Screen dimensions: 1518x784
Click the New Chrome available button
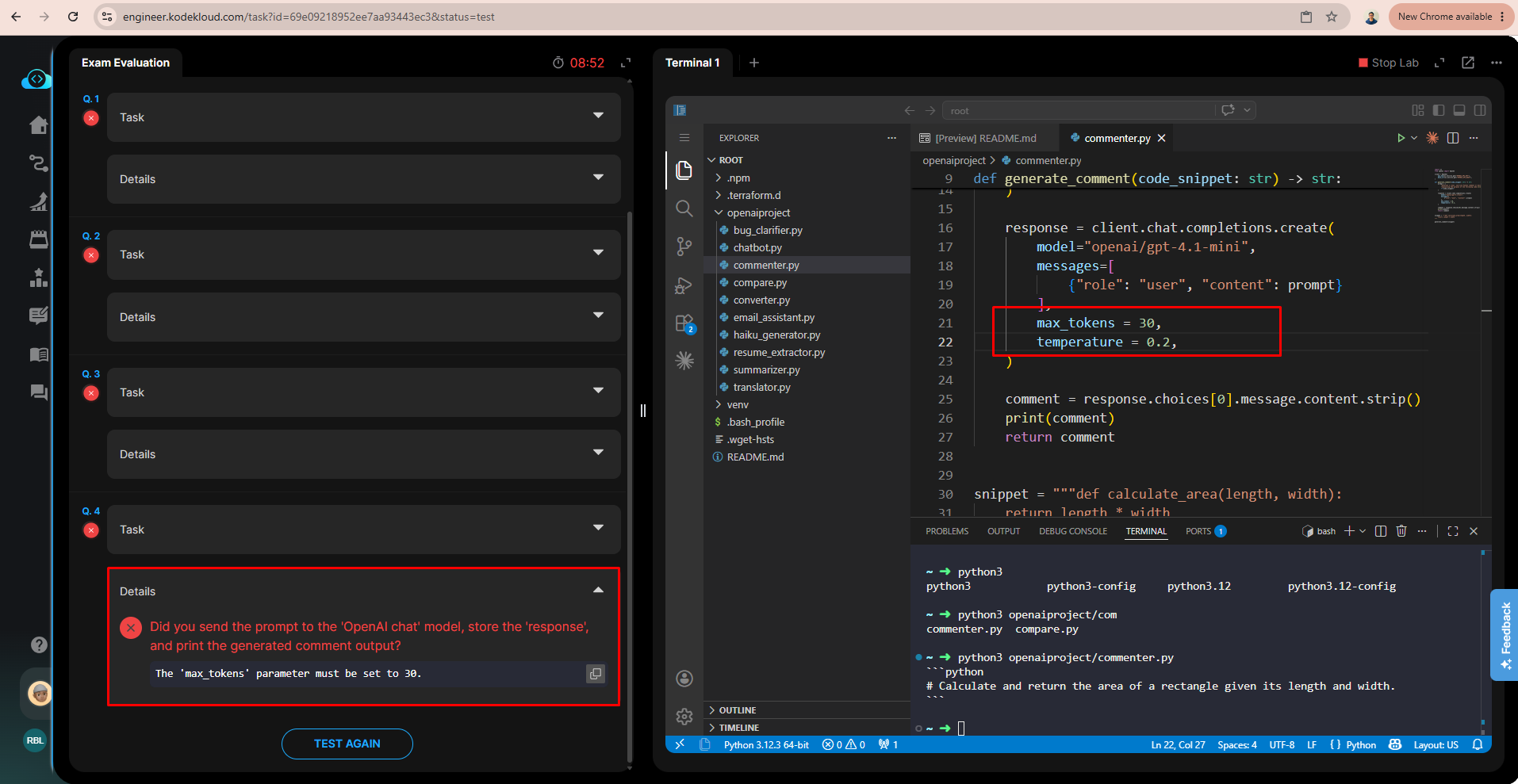1451,17
